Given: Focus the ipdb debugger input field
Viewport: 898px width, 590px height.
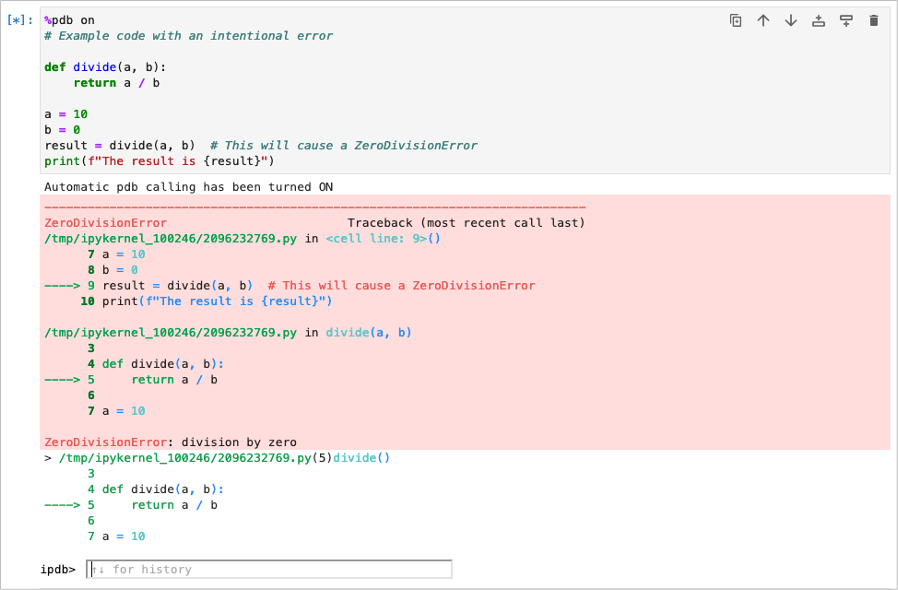Looking at the screenshot, I should [x=269, y=569].
